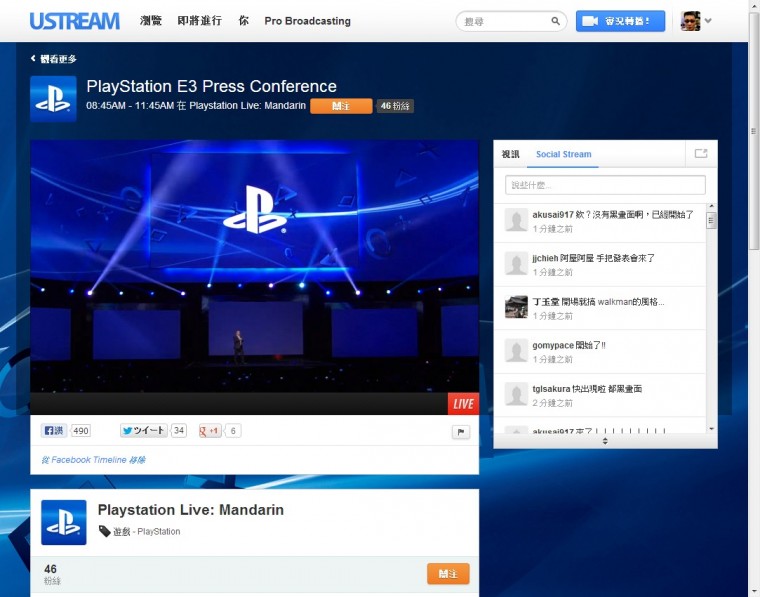The height and width of the screenshot is (597, 760).
Task: Open the user avatar profile picture
Action: pyautogui.click(x=690, y=21)
